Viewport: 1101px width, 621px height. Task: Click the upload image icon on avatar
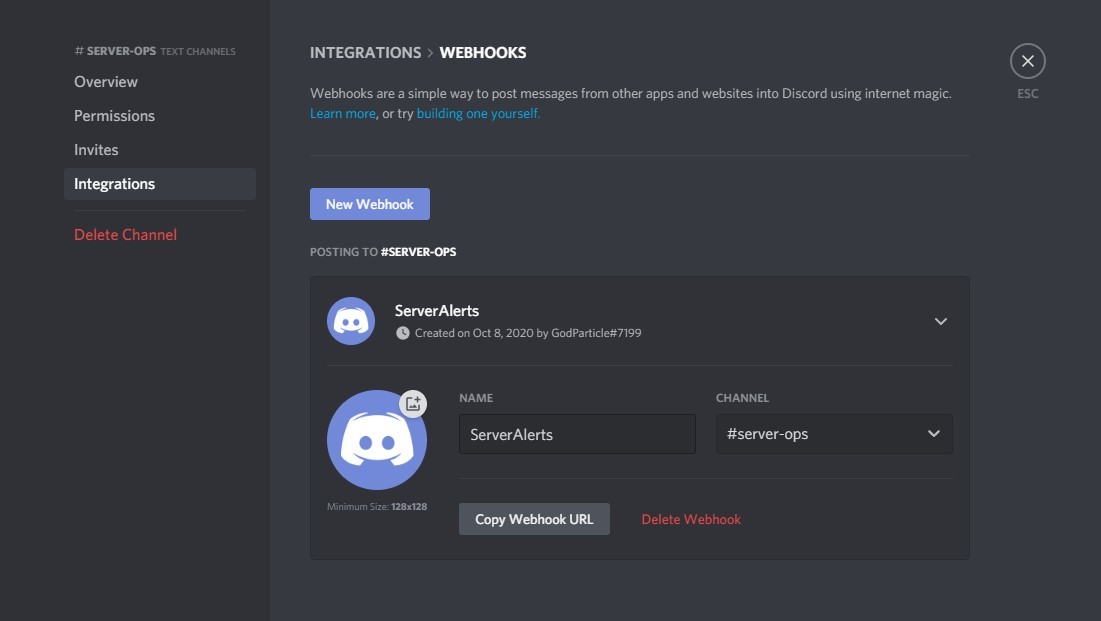point(413,403)
